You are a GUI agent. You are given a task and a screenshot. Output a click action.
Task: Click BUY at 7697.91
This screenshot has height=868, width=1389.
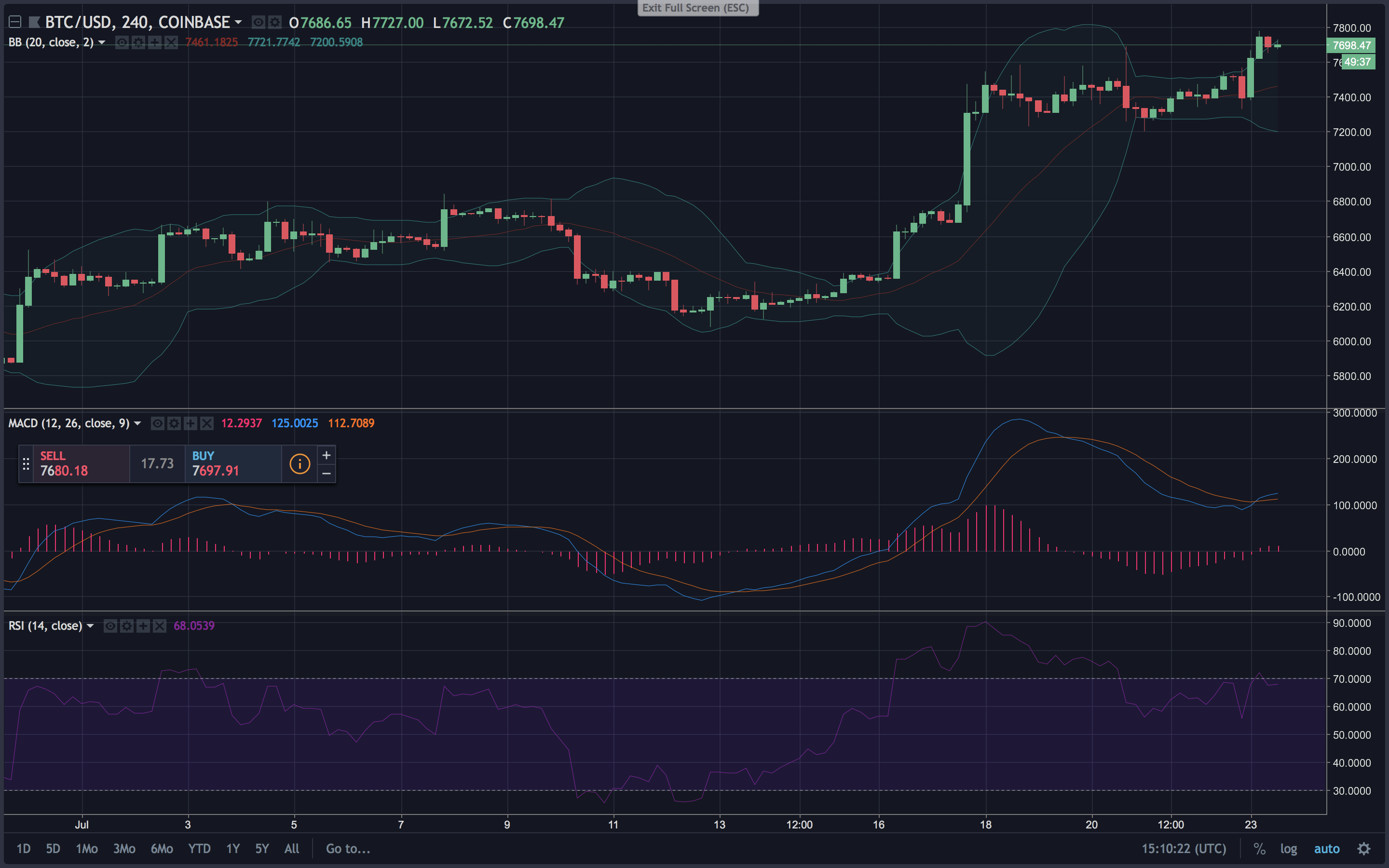tap(233, 464)
